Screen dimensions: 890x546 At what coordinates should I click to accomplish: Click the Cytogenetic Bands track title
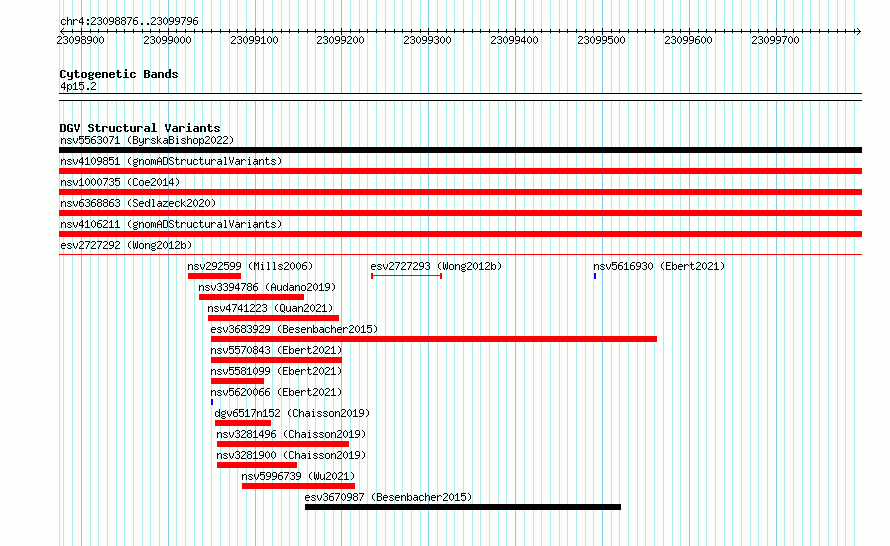(x=119, y=74)
